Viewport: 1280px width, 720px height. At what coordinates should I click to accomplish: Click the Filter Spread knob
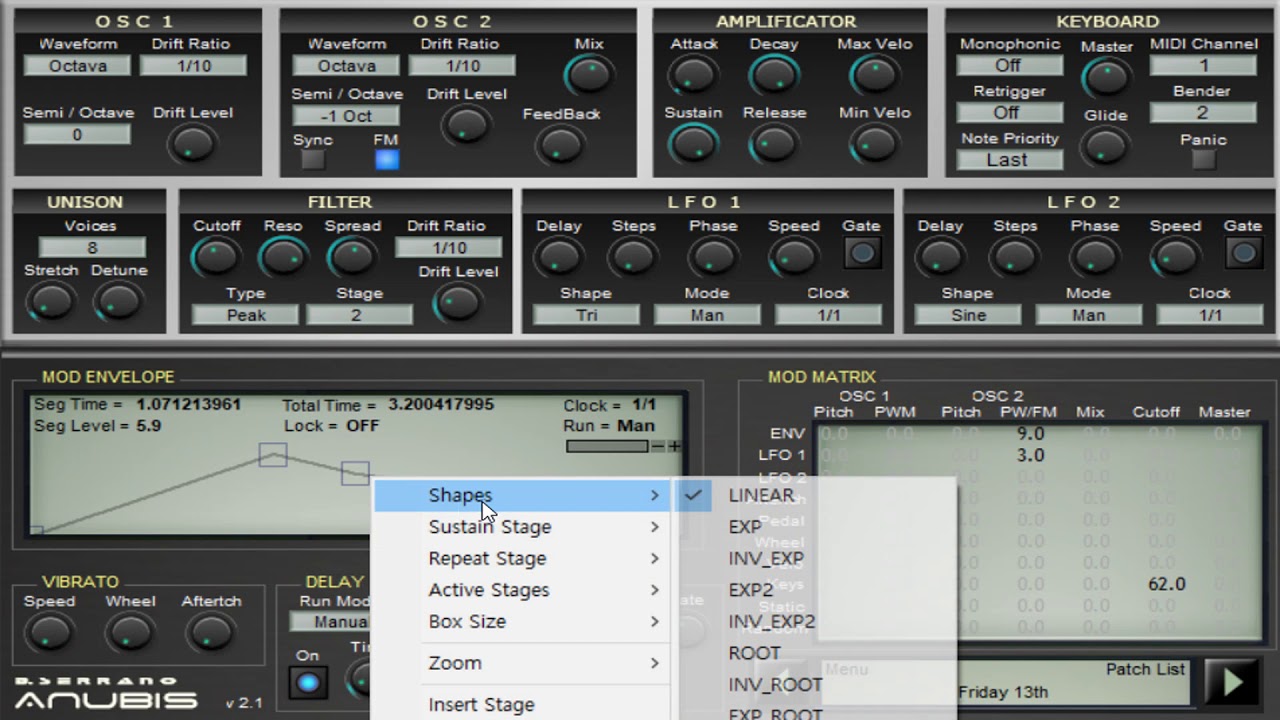pyautogui.click(x=352, y=257)
